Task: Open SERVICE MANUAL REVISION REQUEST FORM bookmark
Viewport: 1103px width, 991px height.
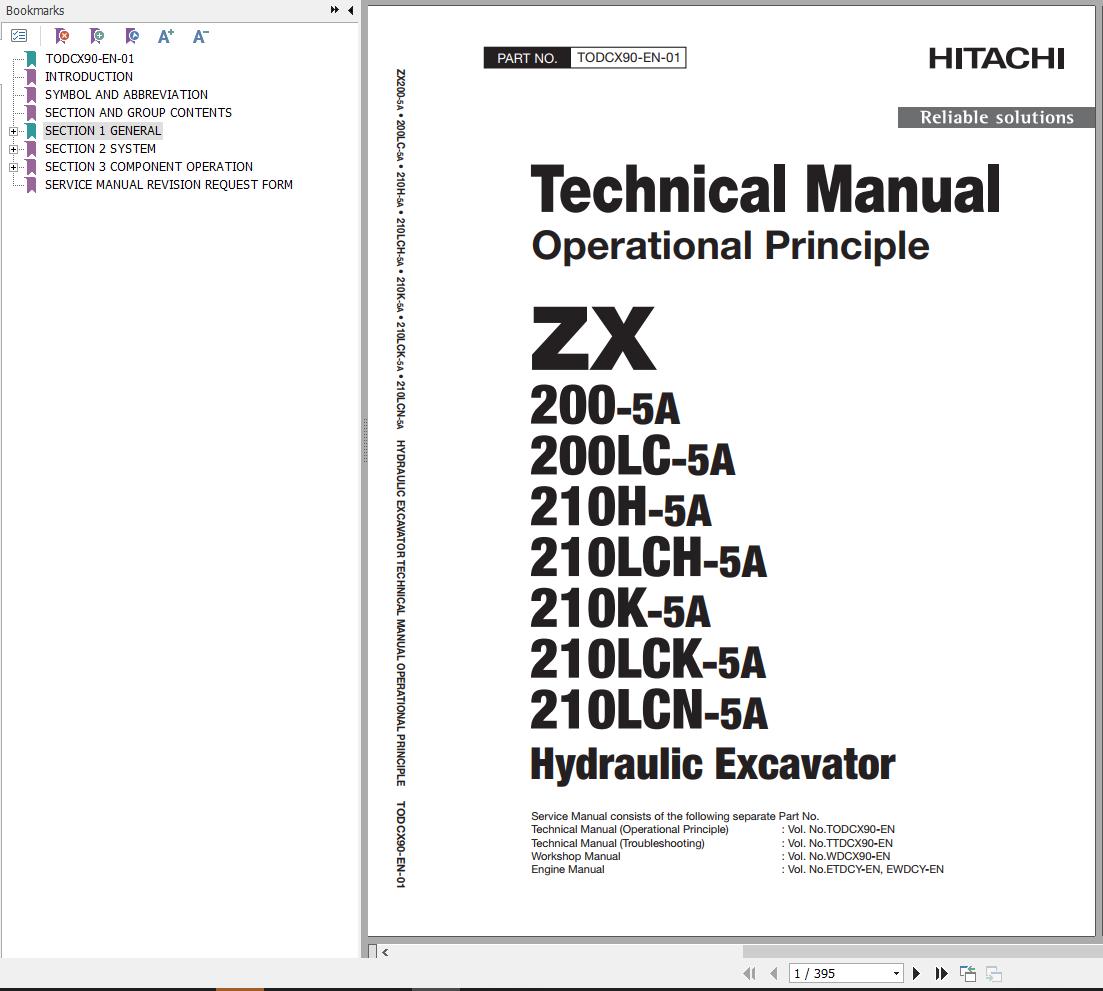Action: click(169, 184)
